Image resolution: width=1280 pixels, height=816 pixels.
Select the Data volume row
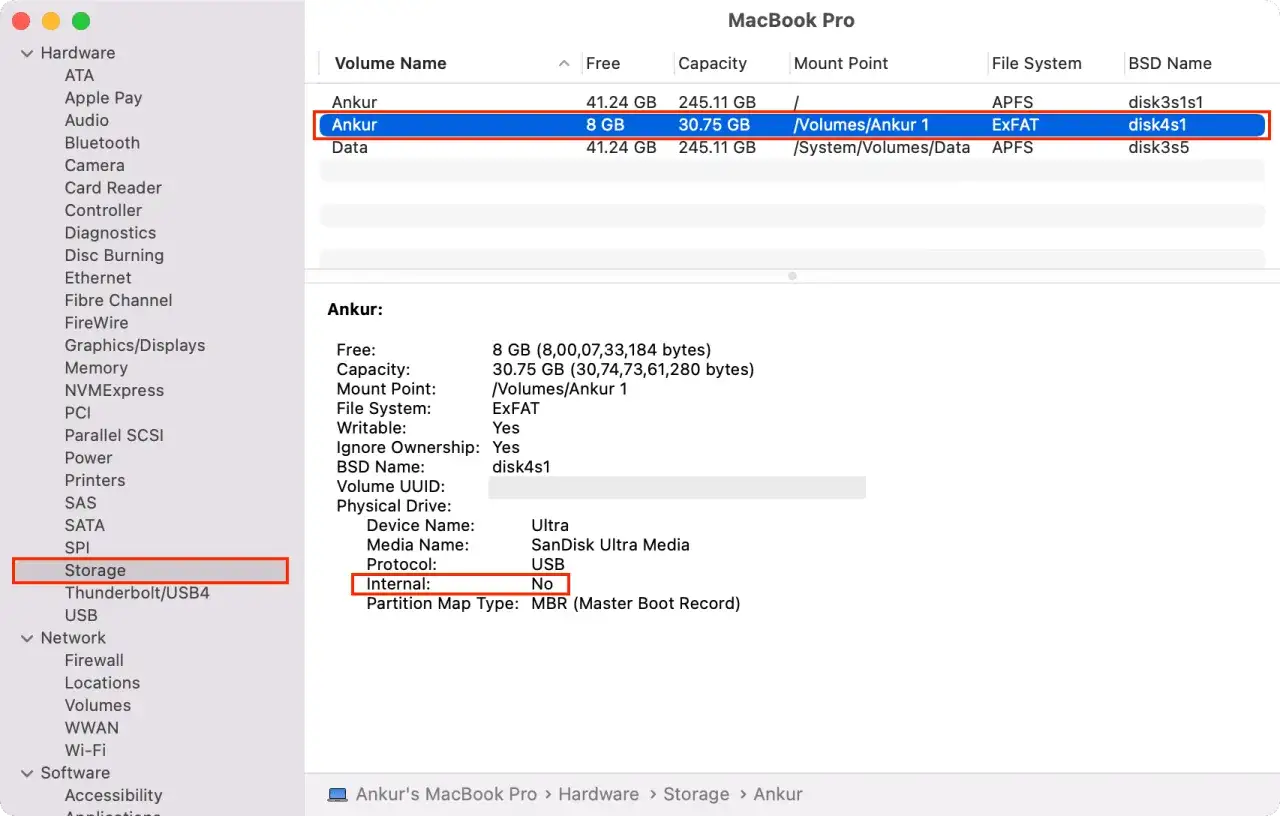[792, 147]
